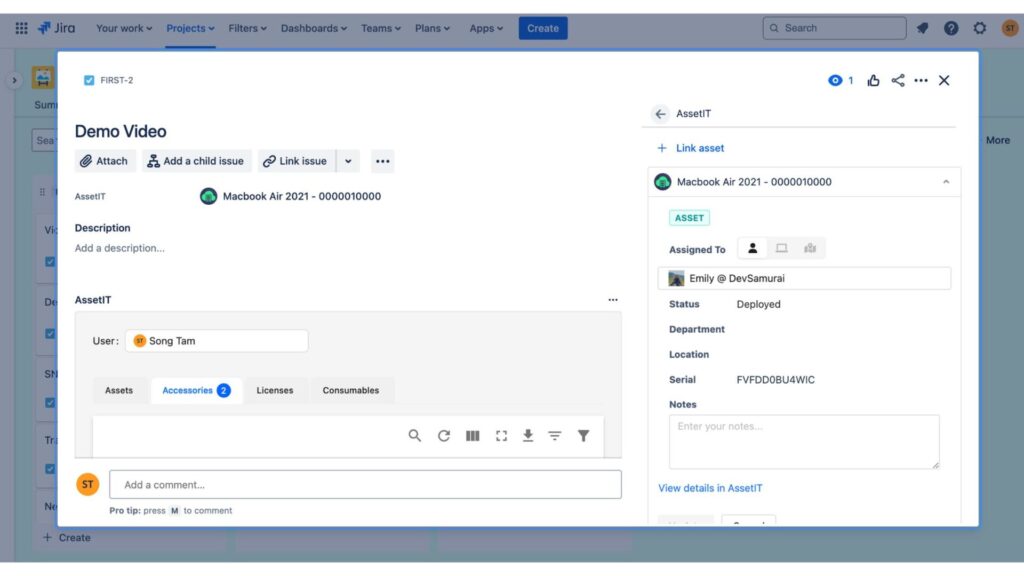Viewport: 1024px width, 576px height.
Task: Toggle the FIRST-2 issue checkbox
Action: pos(88,80)
